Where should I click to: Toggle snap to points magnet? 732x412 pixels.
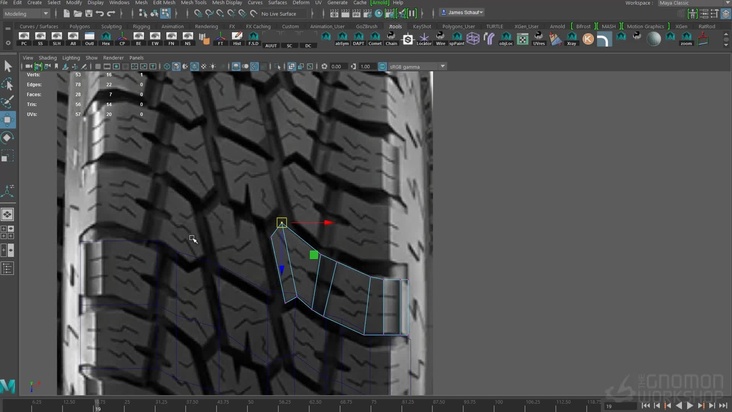[220, 14]
